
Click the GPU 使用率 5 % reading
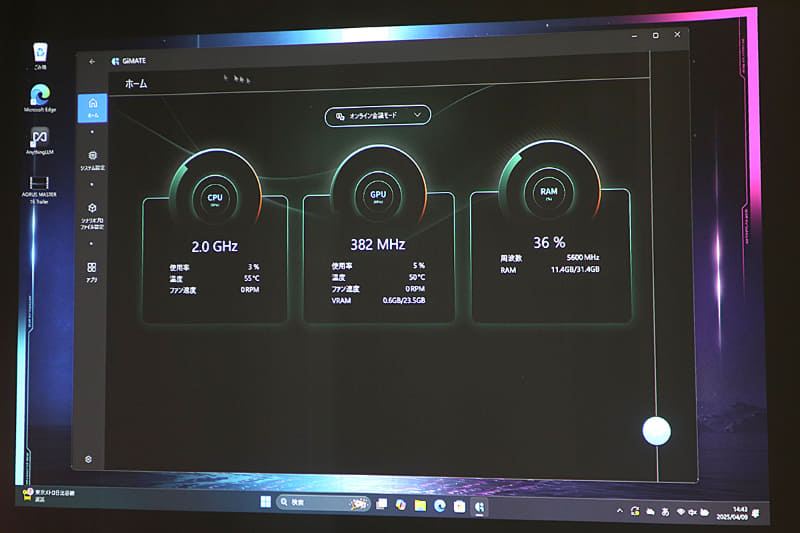coord(378,266)
